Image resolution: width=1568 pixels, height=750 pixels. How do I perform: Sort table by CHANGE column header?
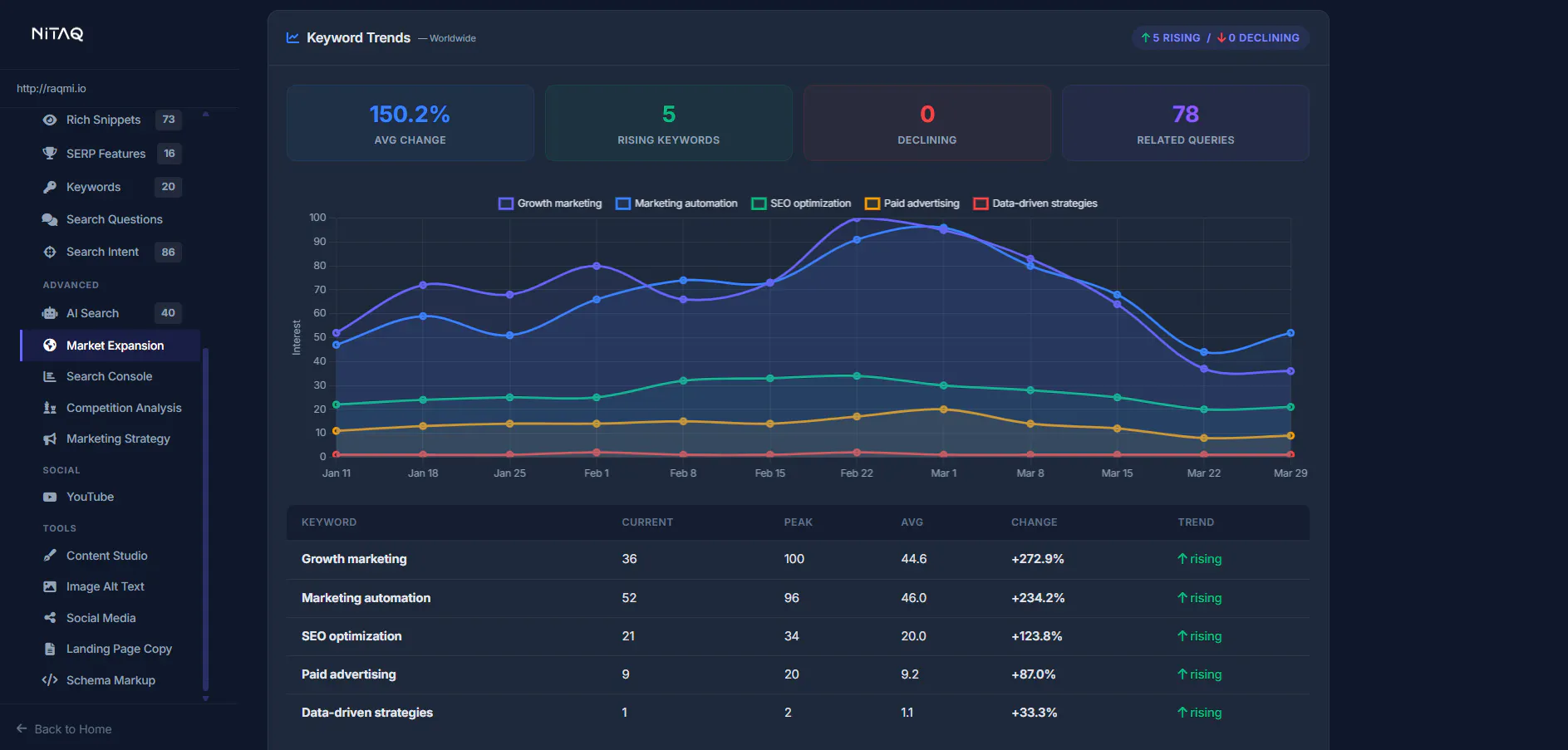click(x=1034, y=522)
